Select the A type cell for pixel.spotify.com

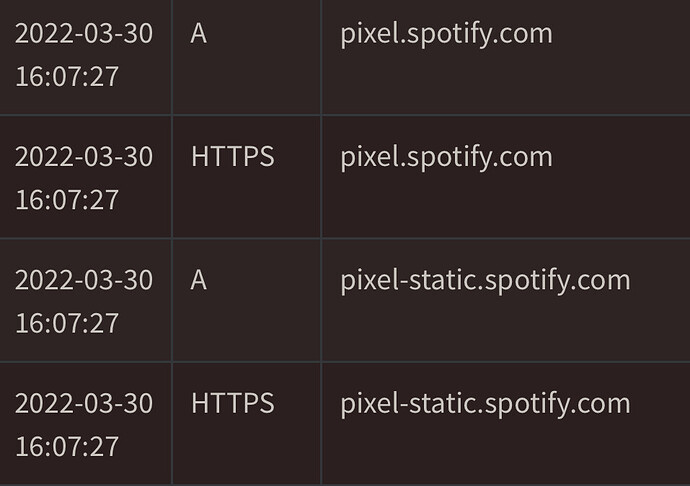[199, 34]
